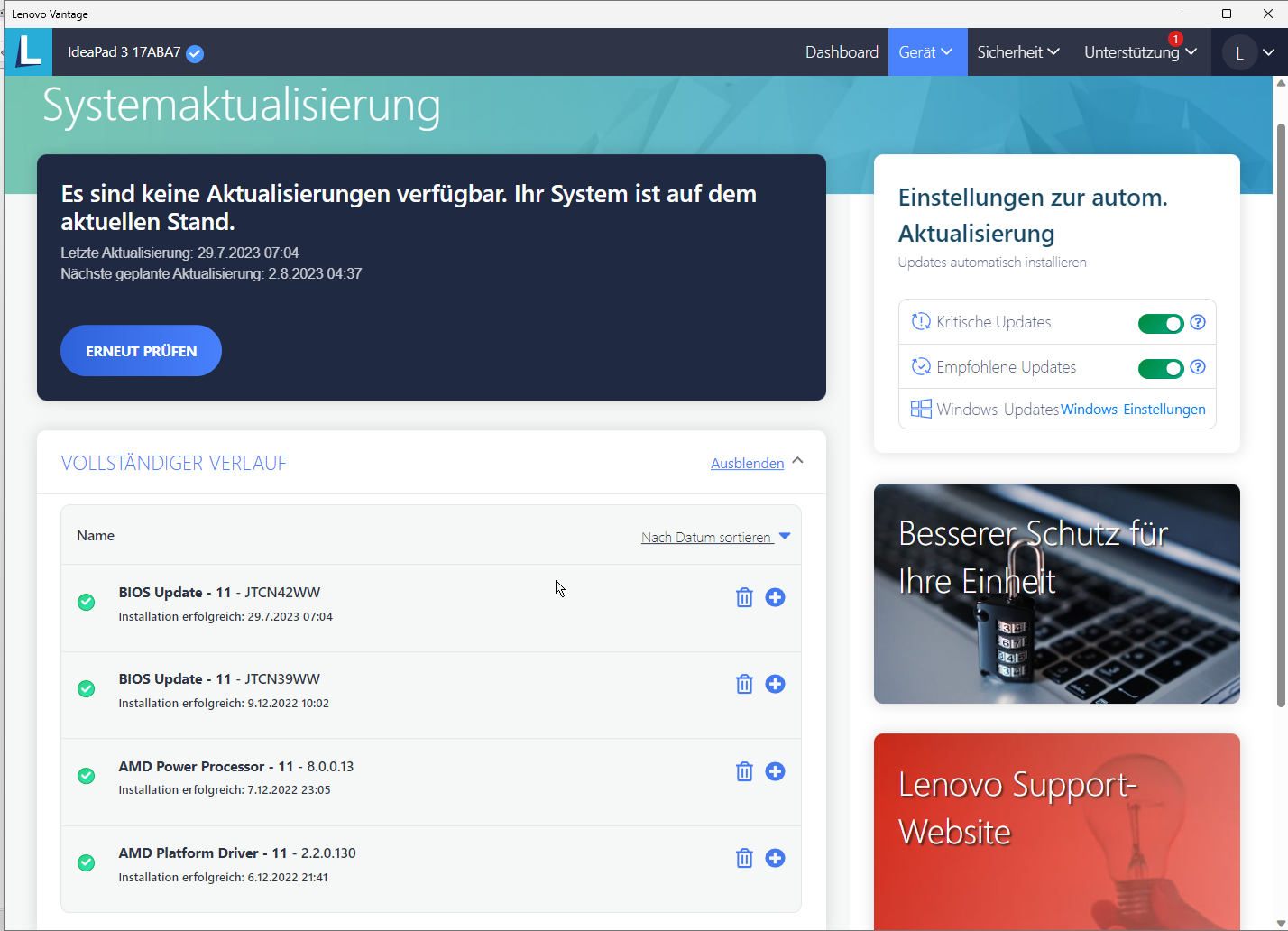This screenshot has height=931, width=1288.
Task: Click help icon next to Kritische Updates
Action: coord(1198,322)
